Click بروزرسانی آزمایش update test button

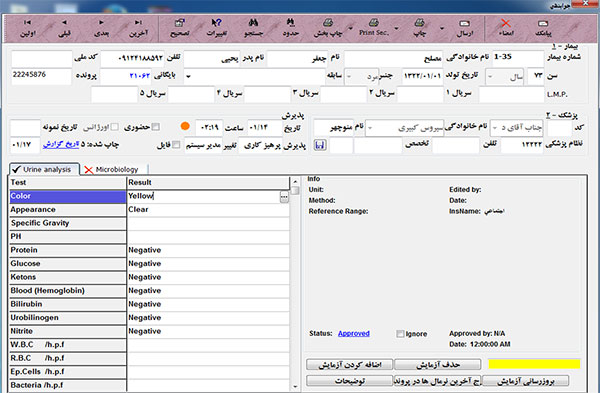point(525,381)
